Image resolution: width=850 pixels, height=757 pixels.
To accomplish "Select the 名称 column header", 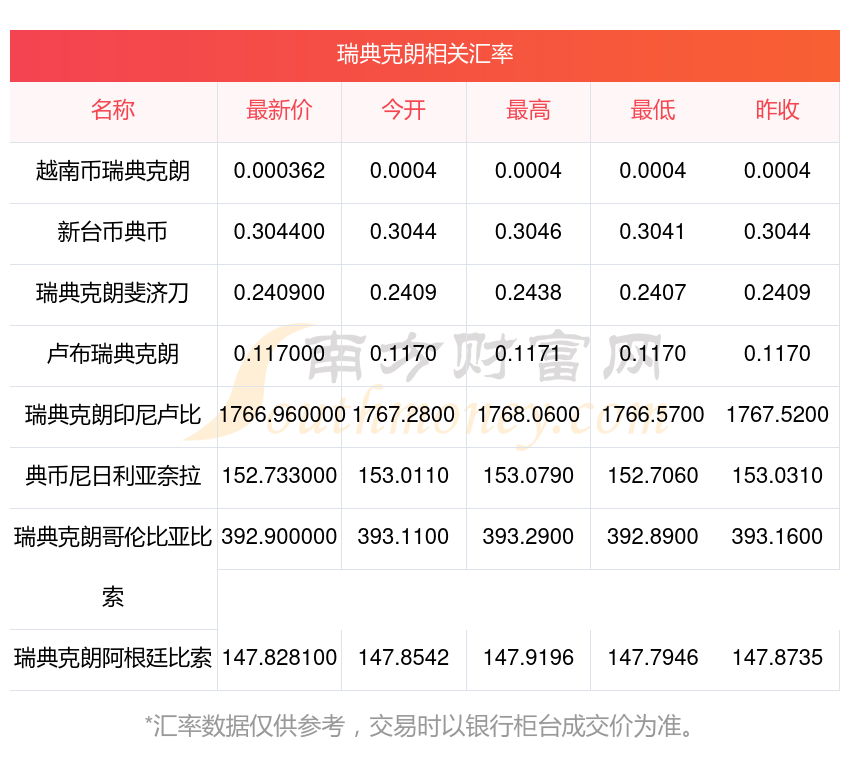I will 113,110.
